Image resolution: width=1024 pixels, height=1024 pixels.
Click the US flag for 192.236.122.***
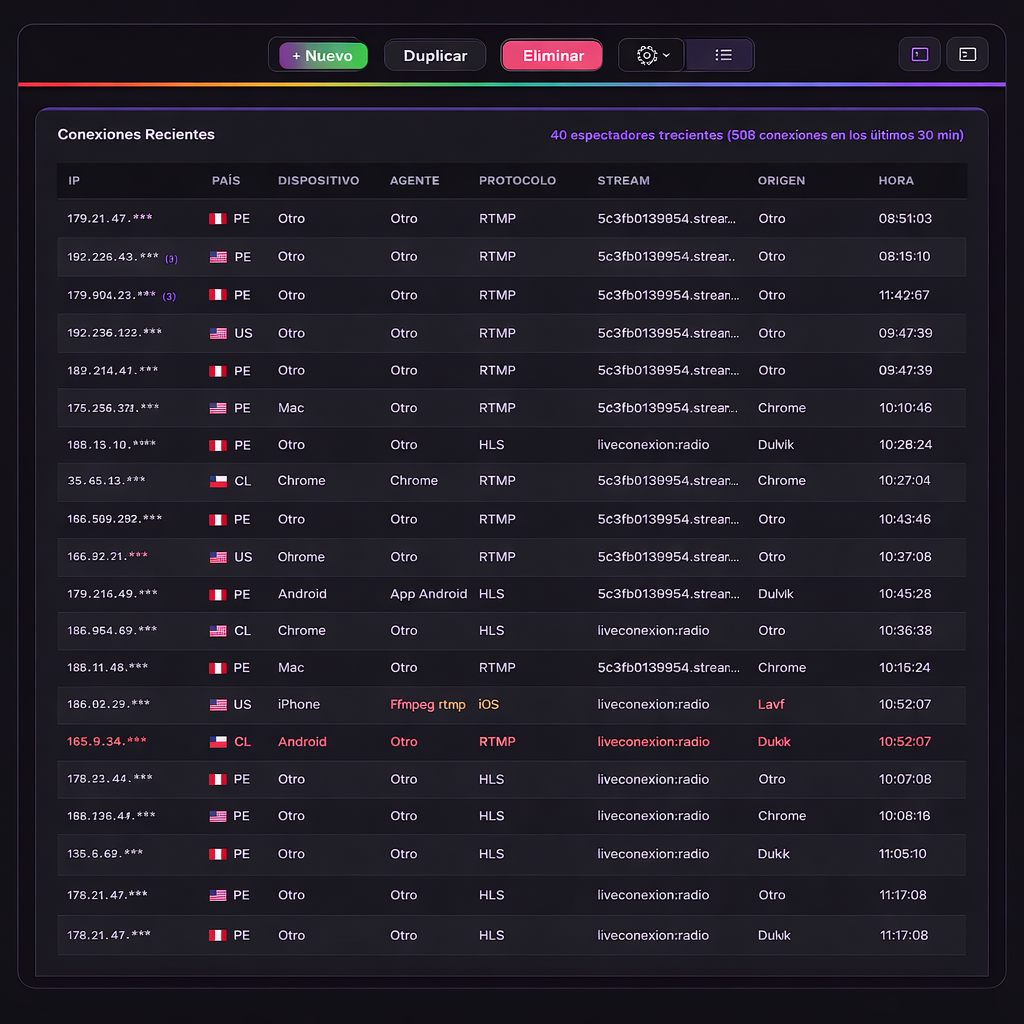[x=217, y=334]
